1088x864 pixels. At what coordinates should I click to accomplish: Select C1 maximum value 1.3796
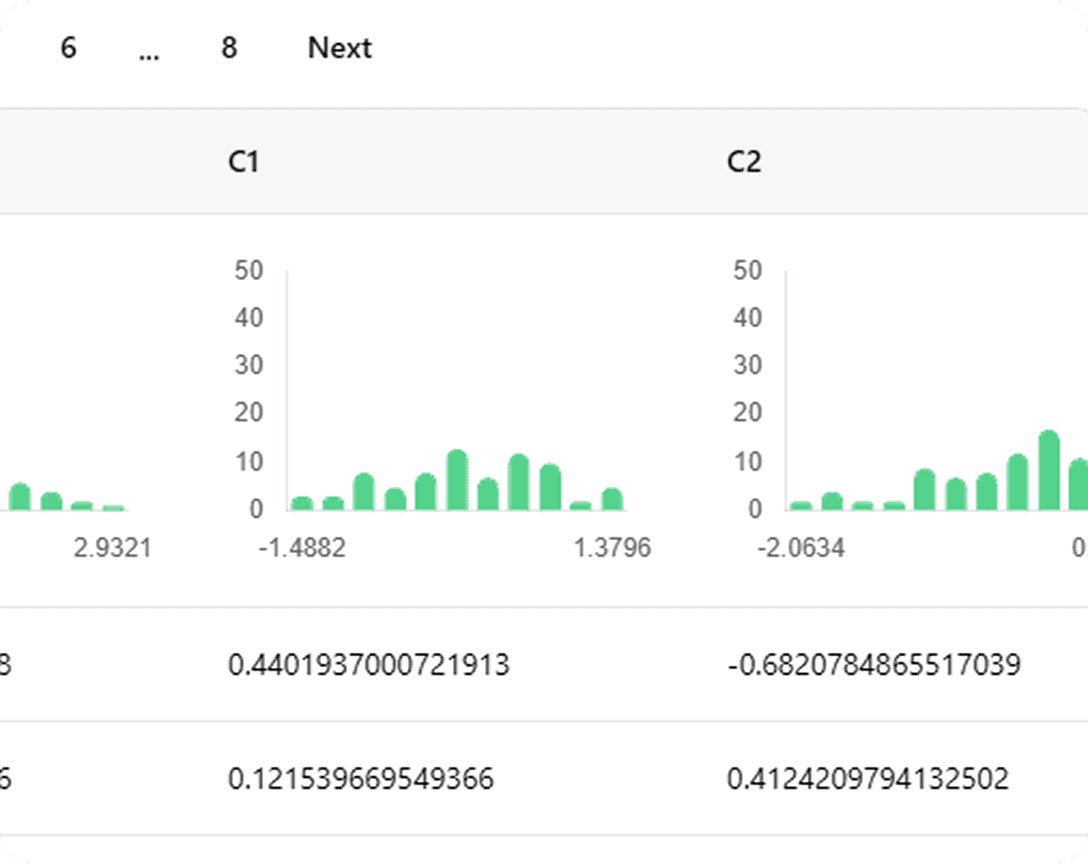[x=612, y=548]
